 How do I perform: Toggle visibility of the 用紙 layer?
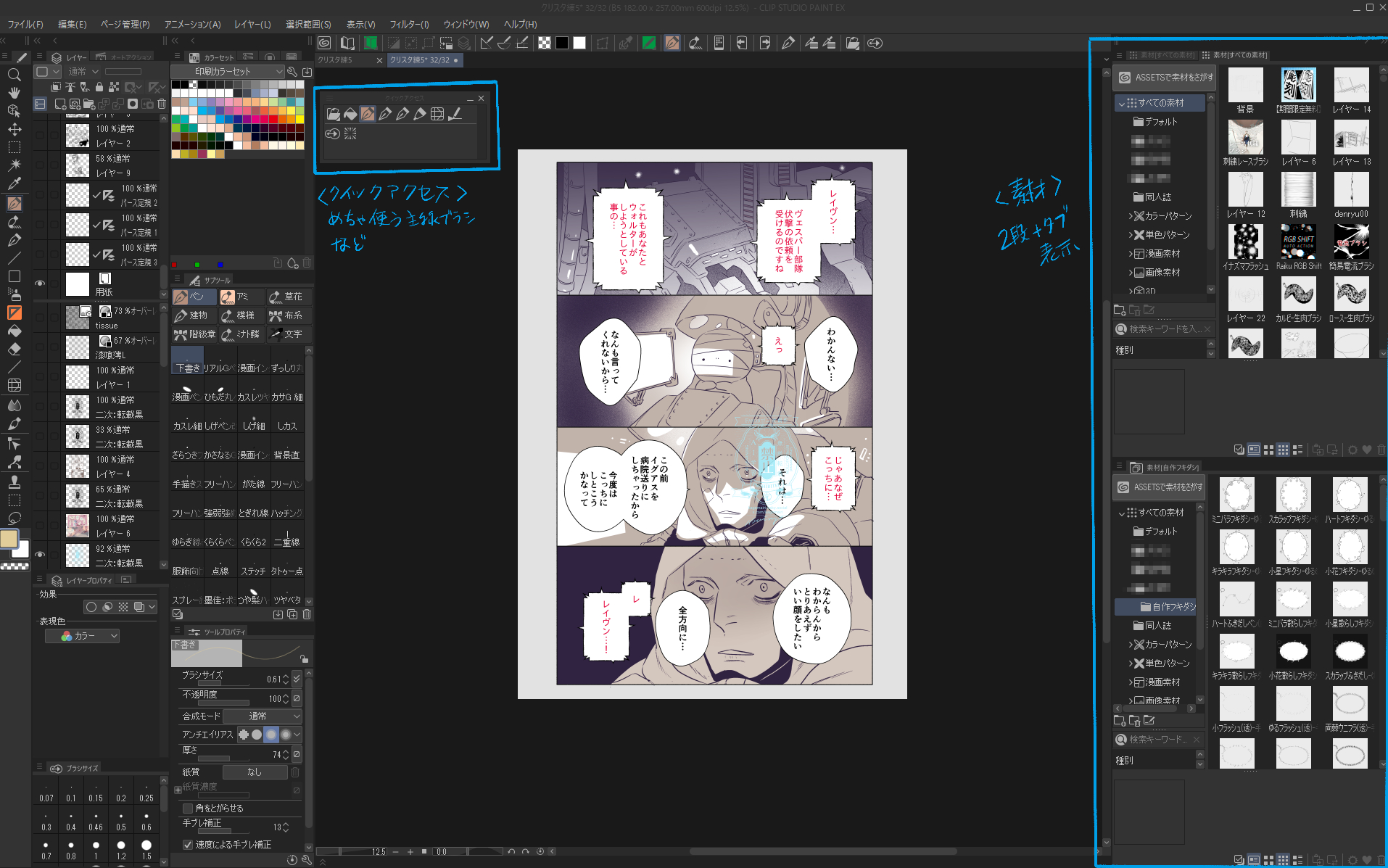coord(40,284)
